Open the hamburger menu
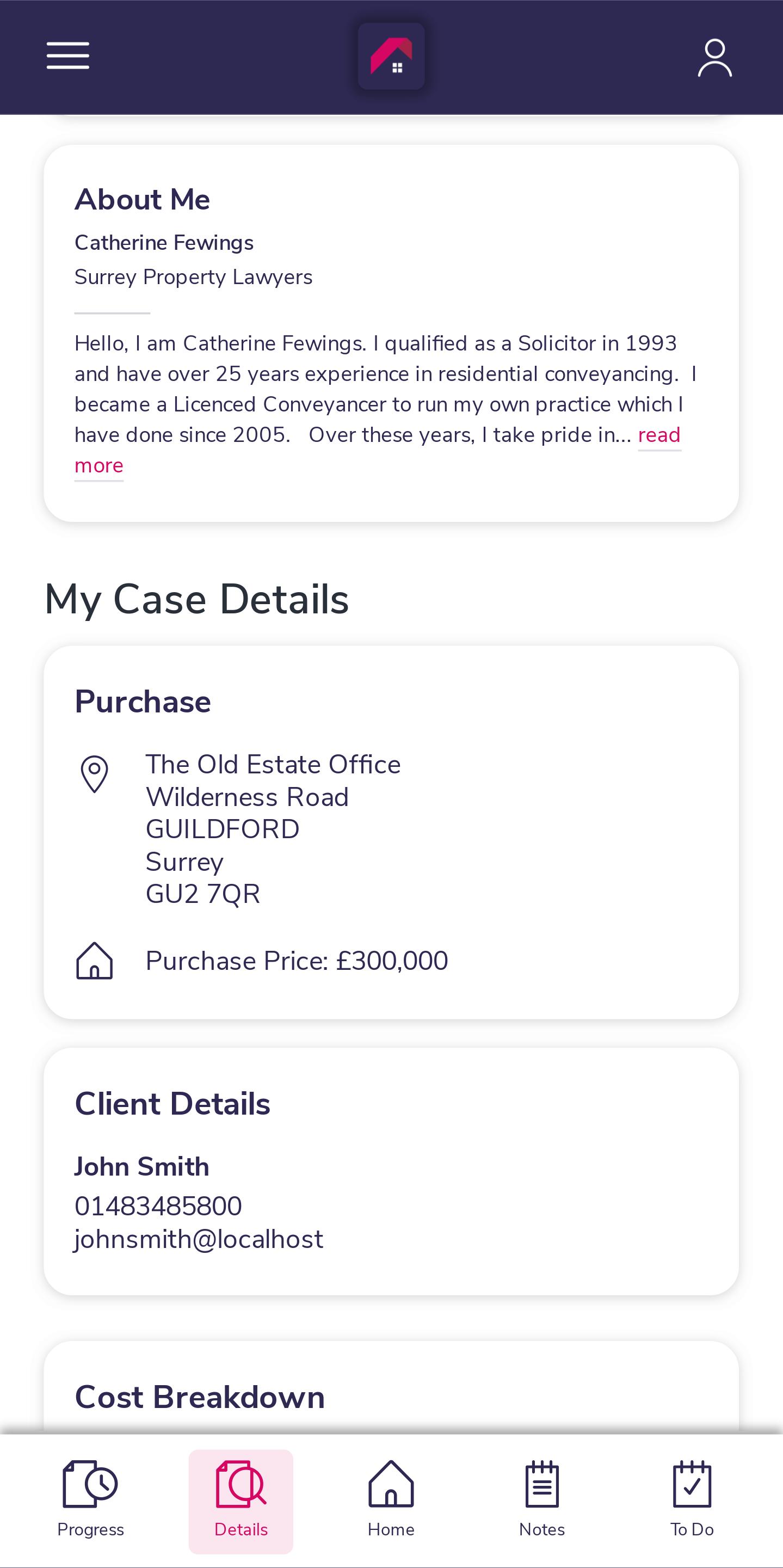783x1568 pixels. [67, 56]
